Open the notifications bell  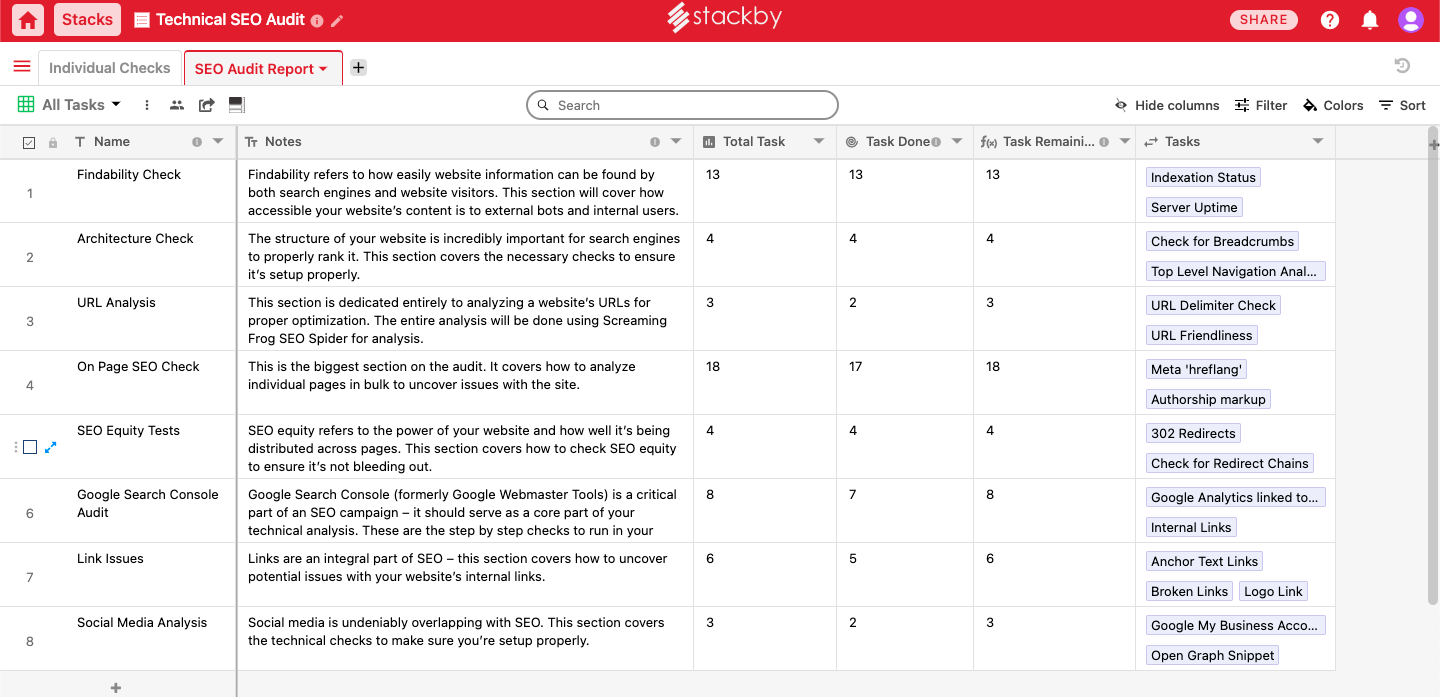tap(1370, 19)
